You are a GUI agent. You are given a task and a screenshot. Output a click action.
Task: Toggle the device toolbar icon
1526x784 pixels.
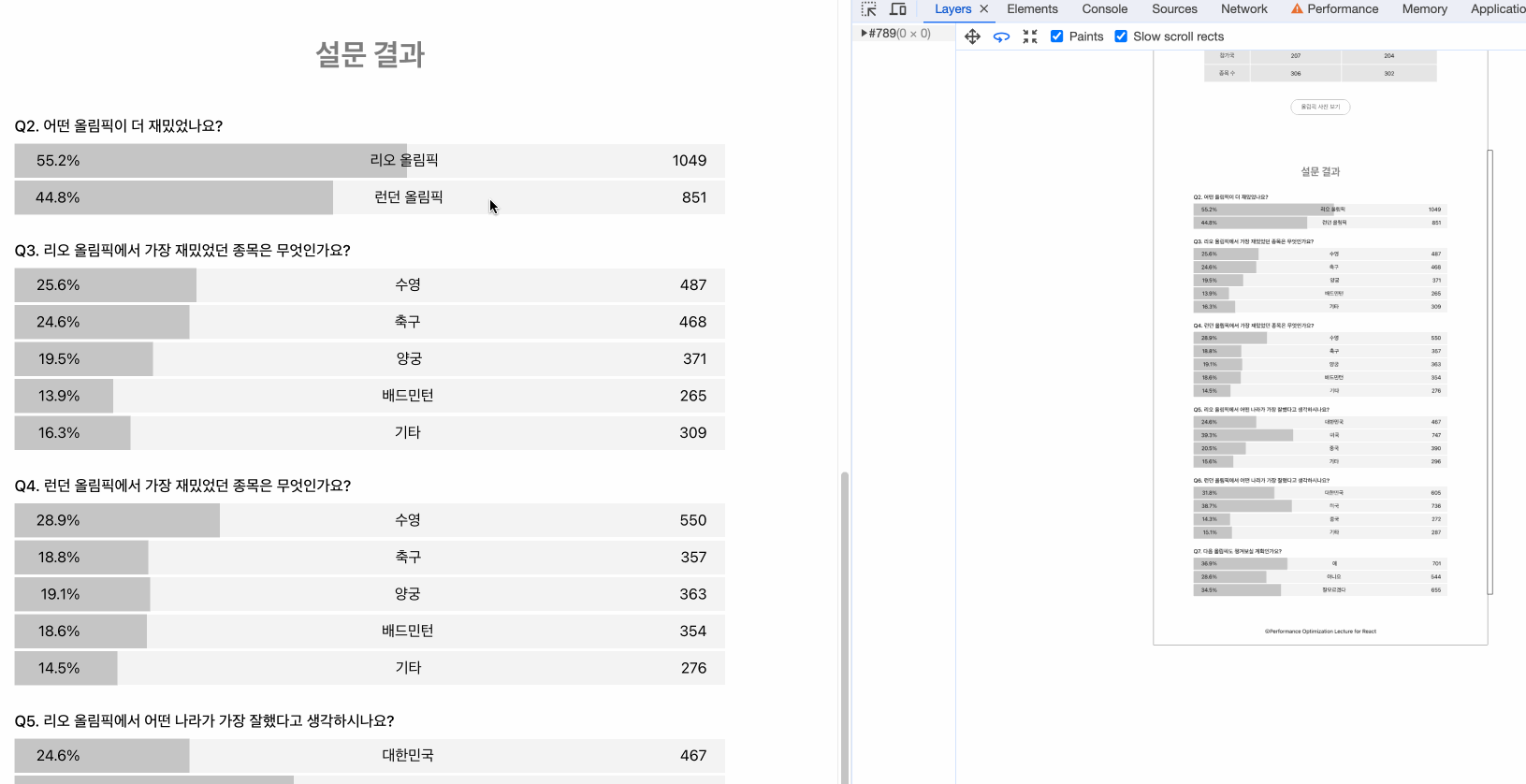point(898,9)
